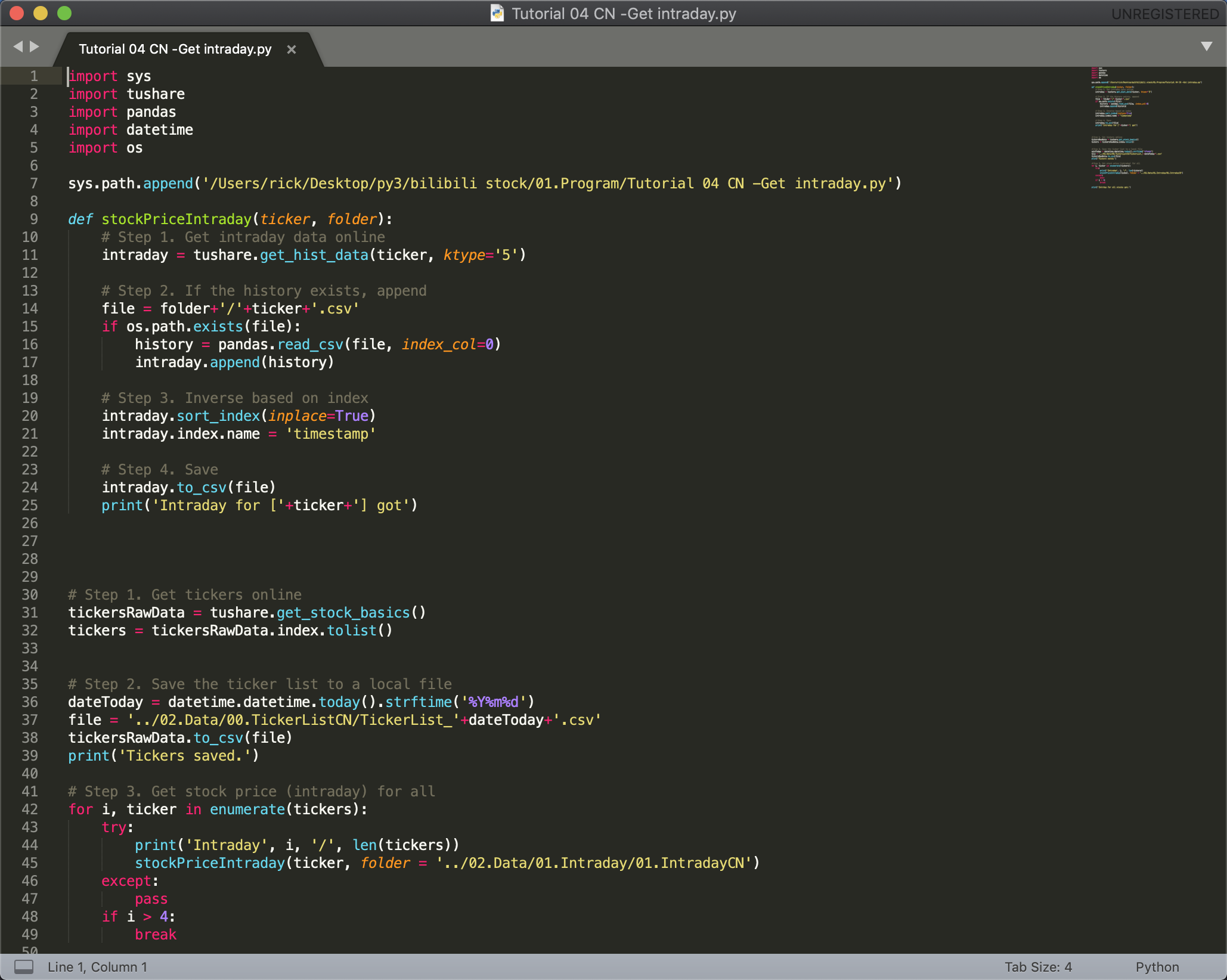Click the Python file icon in title bar
The width and height of the screenshot is (1227, 980).
(497, 13)
